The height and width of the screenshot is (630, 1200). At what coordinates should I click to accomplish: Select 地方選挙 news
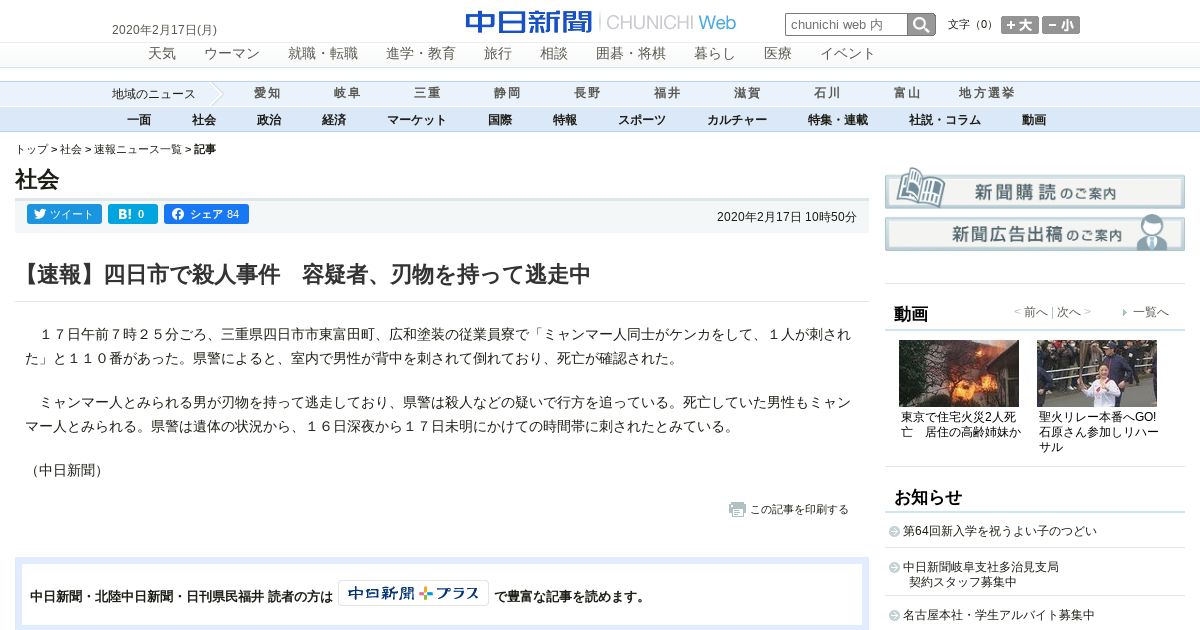pyautogui.click(x=987, y=93)
